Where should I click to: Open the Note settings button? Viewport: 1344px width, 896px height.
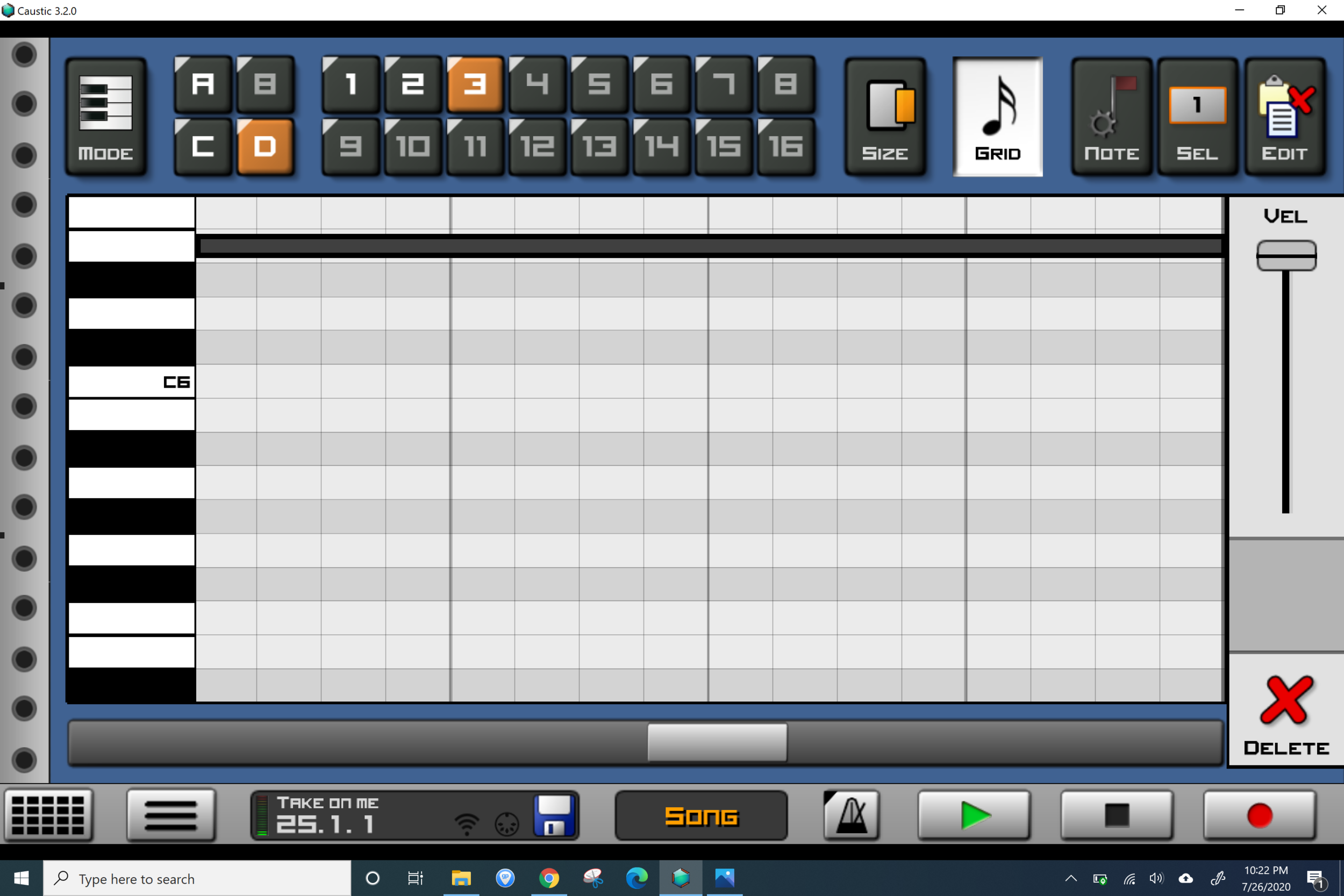1111,117
